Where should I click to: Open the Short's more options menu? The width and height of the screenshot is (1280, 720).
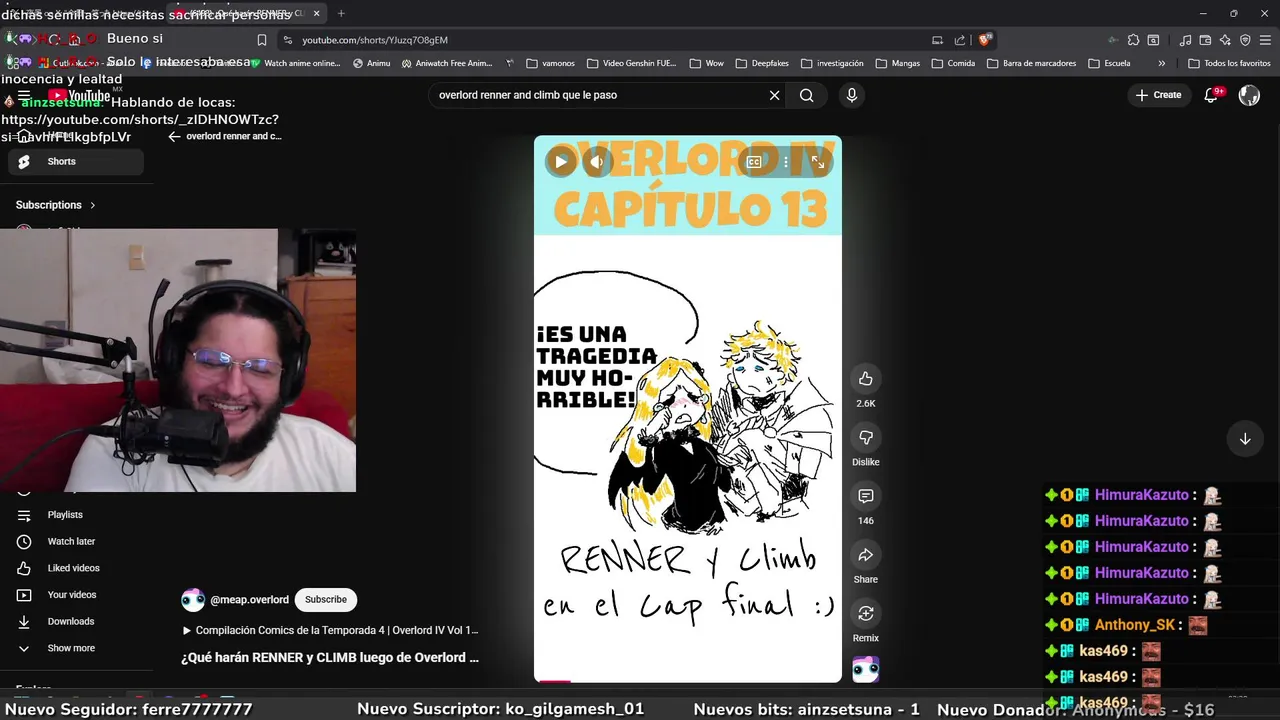coord(786,162)
